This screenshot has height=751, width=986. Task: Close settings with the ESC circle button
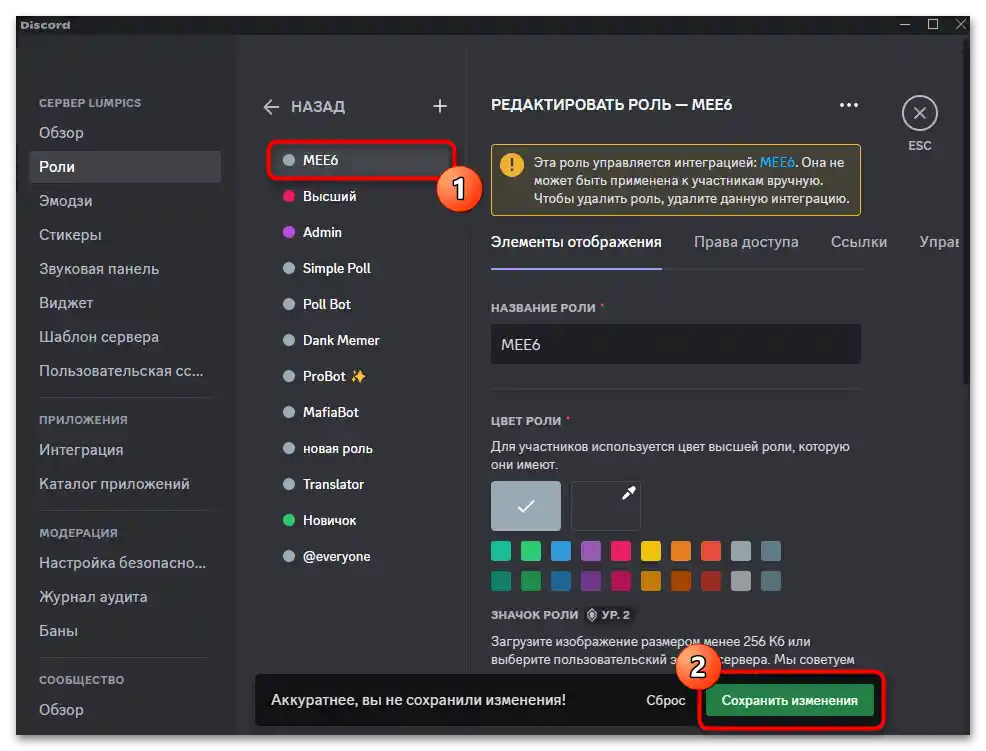(919, 113)
